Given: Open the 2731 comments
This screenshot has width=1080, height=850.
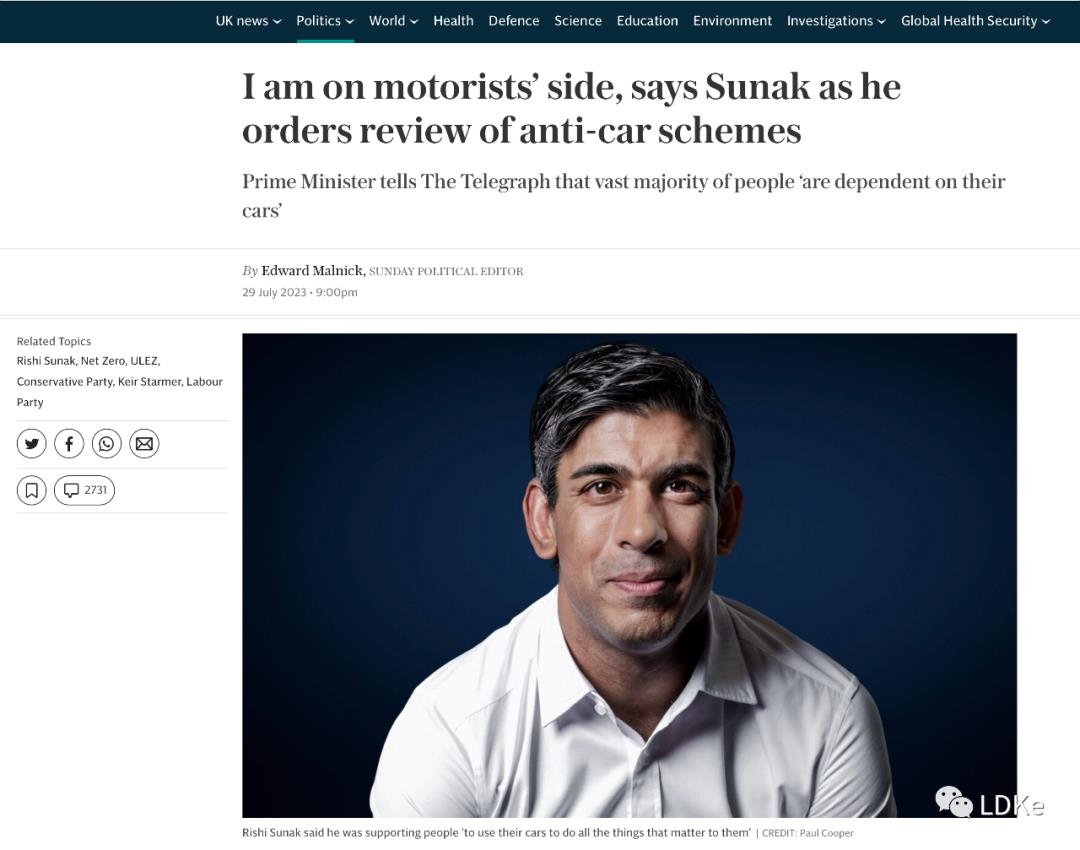Looking at the screenshot, I should coord(85,490).
